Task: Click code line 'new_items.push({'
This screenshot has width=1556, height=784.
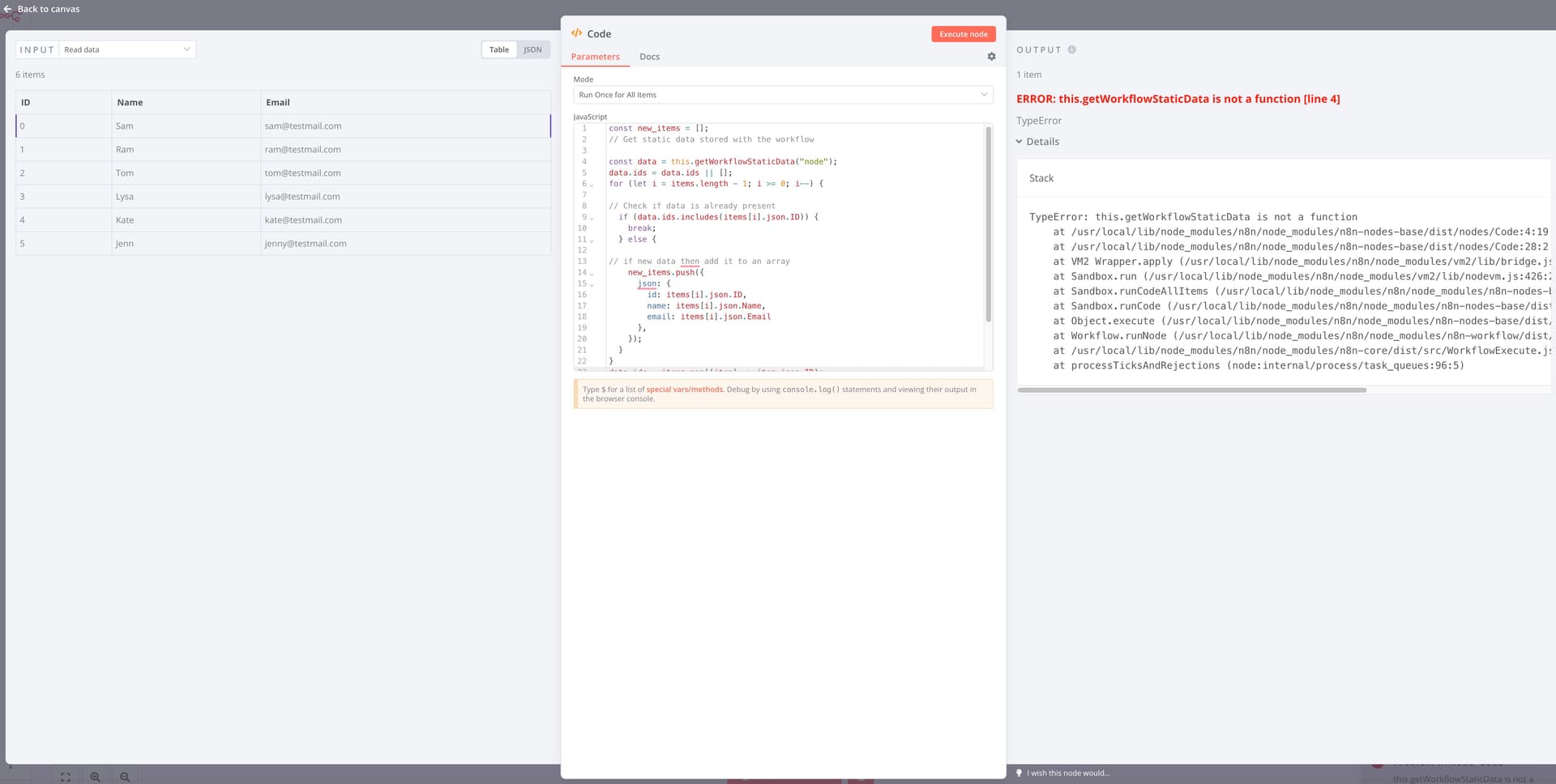Action: [665, 273]
